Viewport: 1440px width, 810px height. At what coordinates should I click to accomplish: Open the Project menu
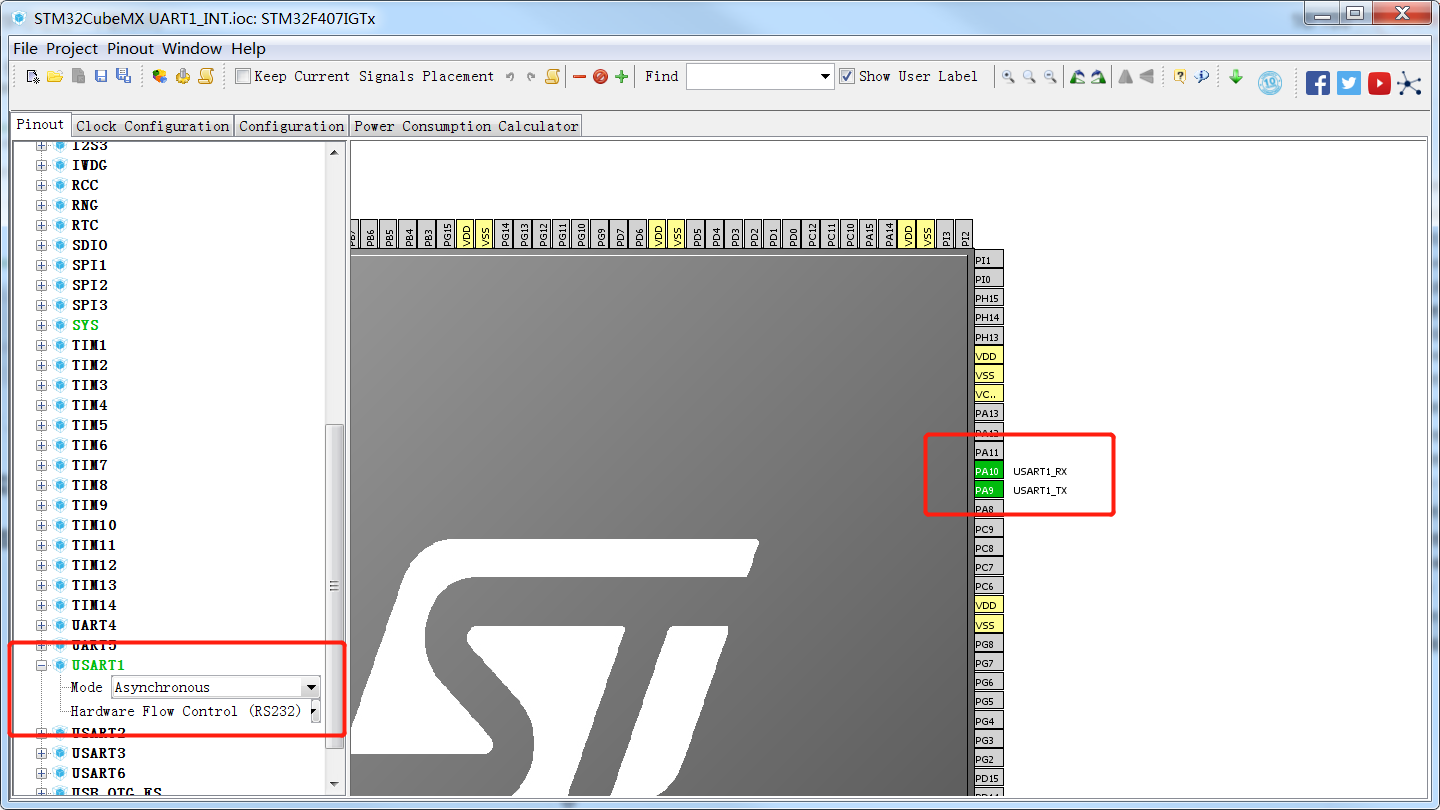tap(72, 48)
